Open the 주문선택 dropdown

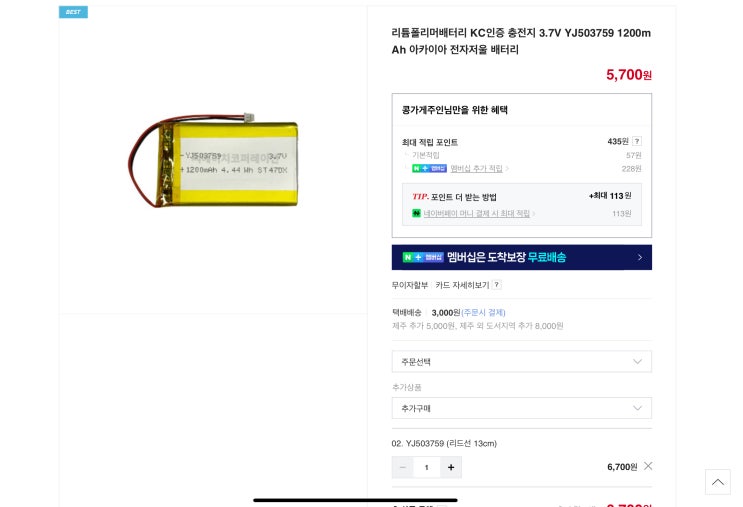[x=521, y=362]
